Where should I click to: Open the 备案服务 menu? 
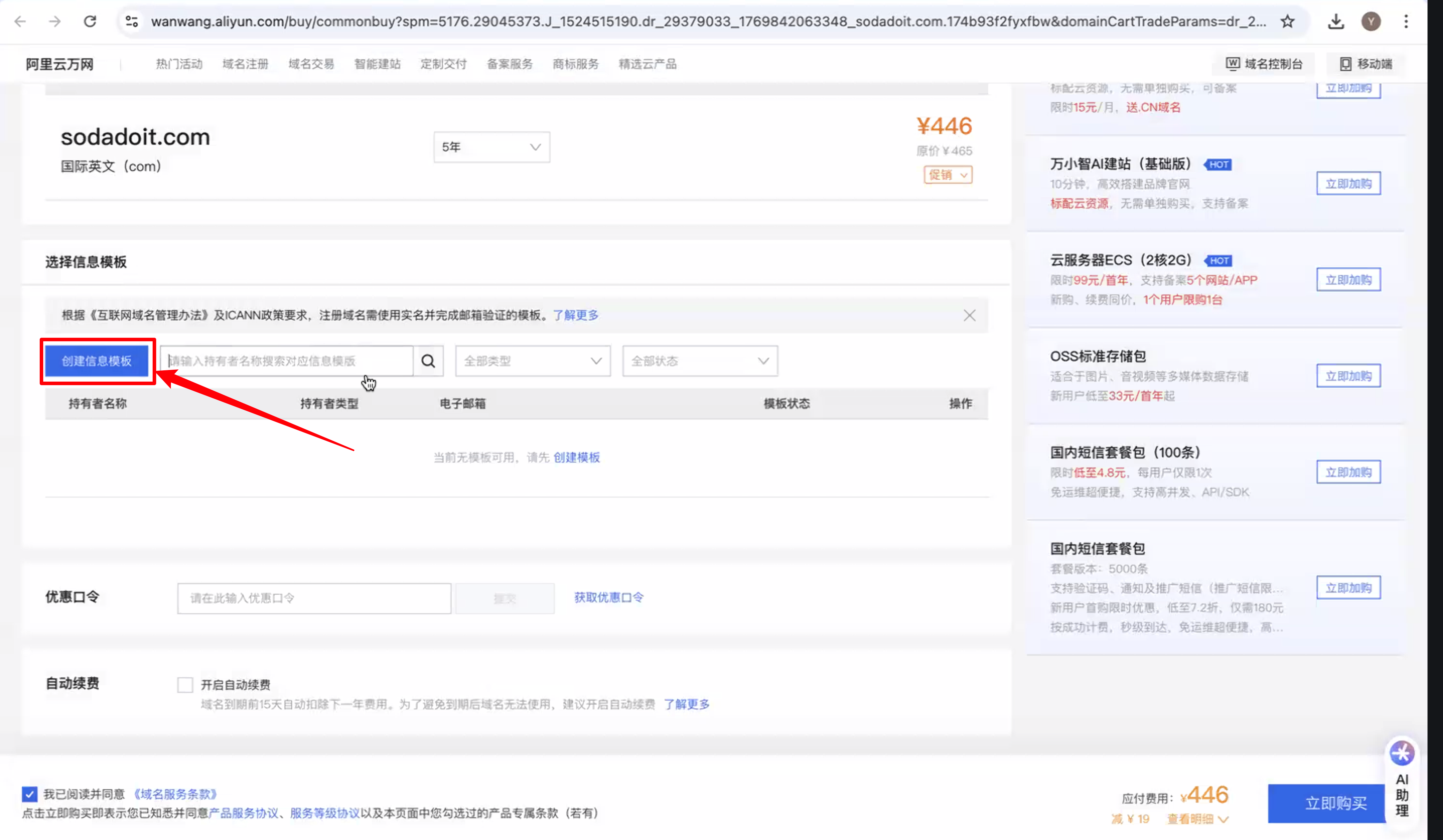[x=510, y=64]
